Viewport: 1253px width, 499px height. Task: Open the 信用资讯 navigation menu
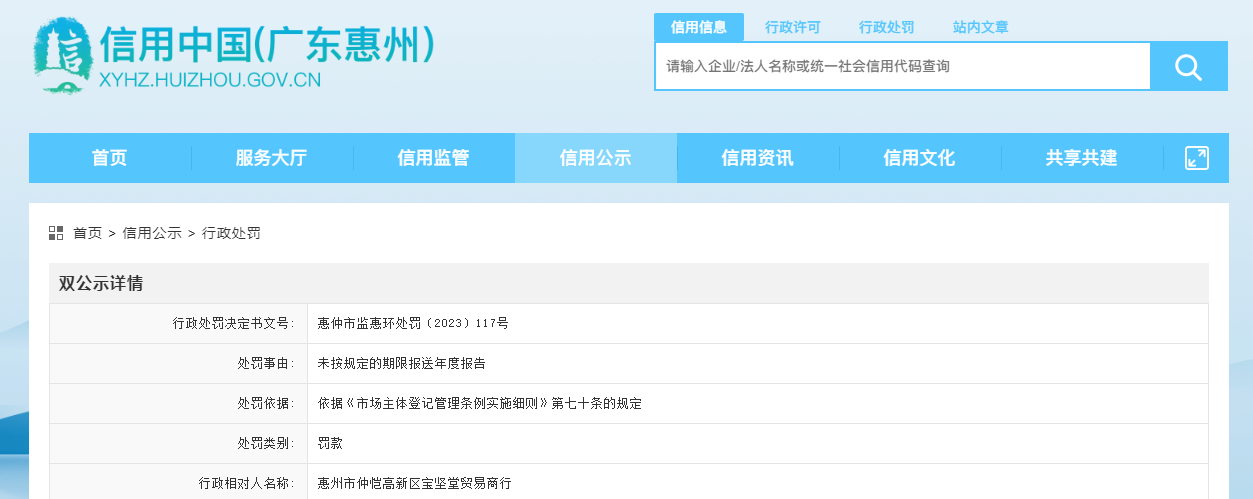pos(757,158)
